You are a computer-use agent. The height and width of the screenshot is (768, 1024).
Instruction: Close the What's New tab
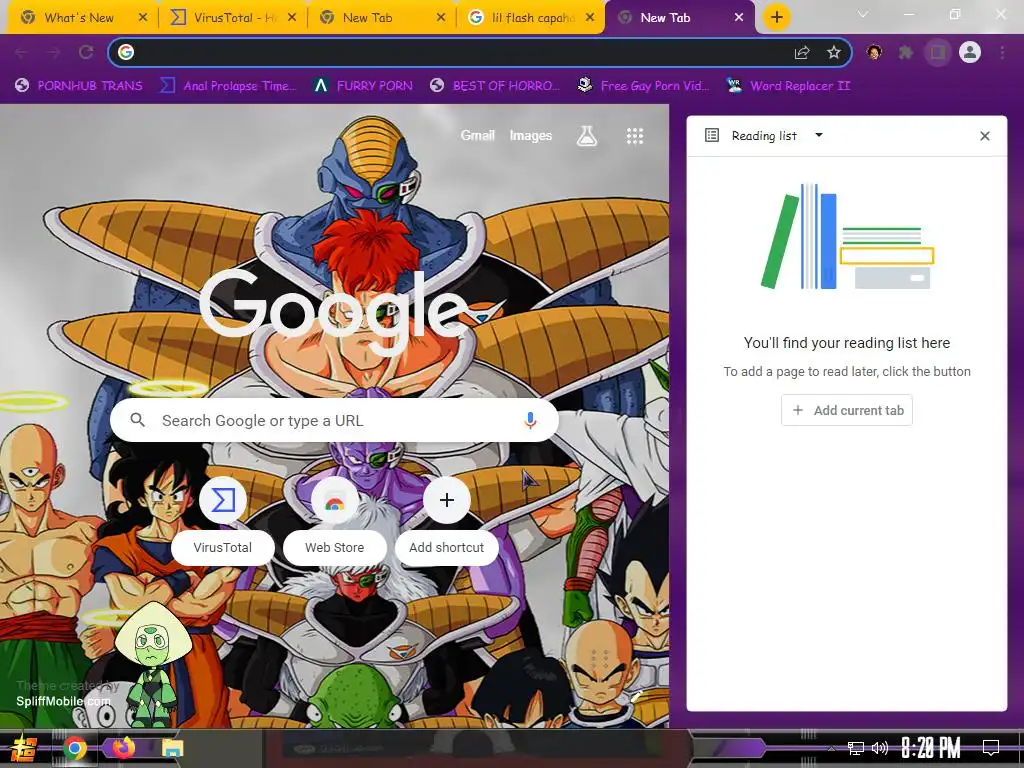(x=143, y=18)
